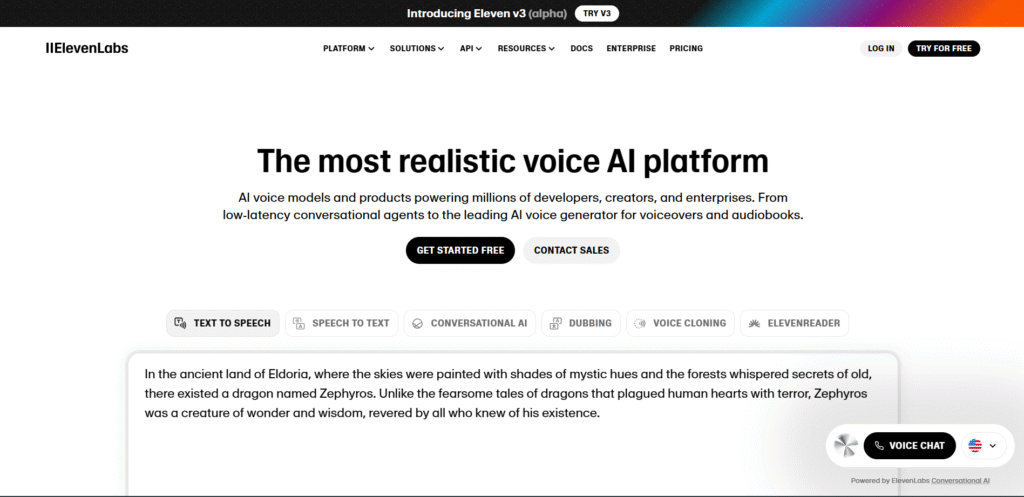The width and height of the screenshot is (1024, 497).
Task: Click the US flag language icon
Action: 975,445
